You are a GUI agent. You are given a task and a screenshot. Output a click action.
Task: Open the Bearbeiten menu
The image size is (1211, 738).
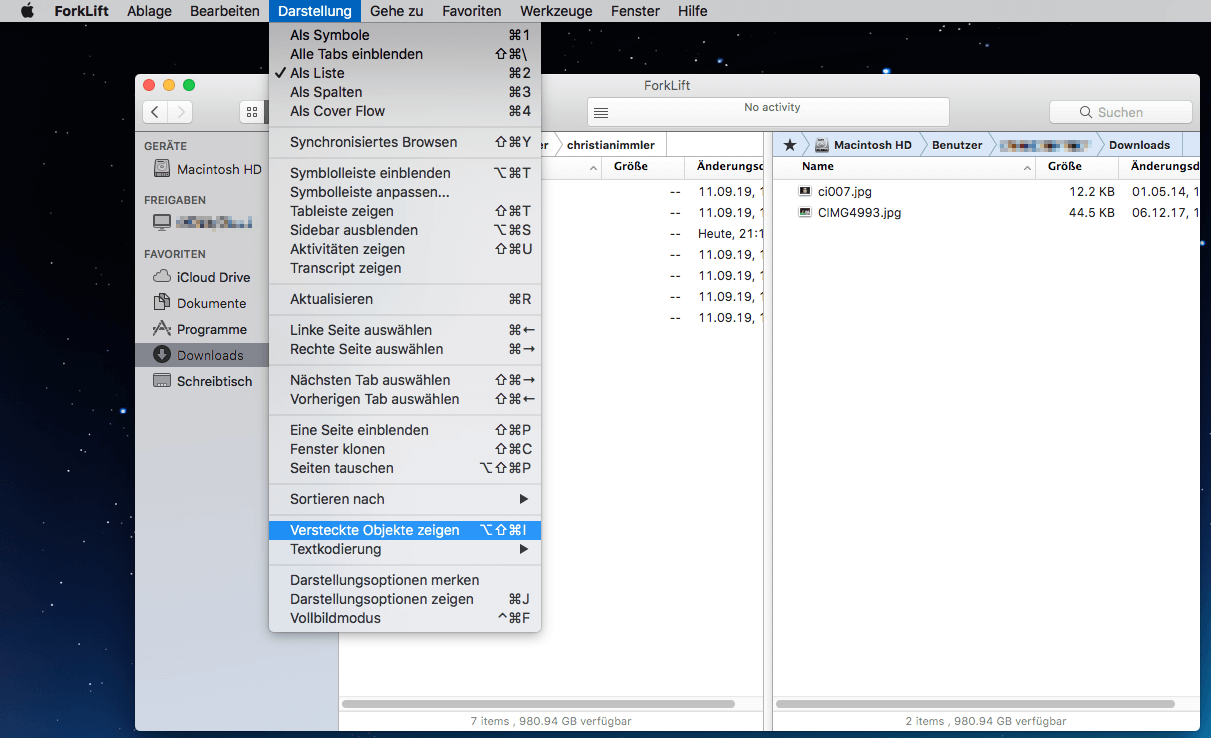point(225,11)
